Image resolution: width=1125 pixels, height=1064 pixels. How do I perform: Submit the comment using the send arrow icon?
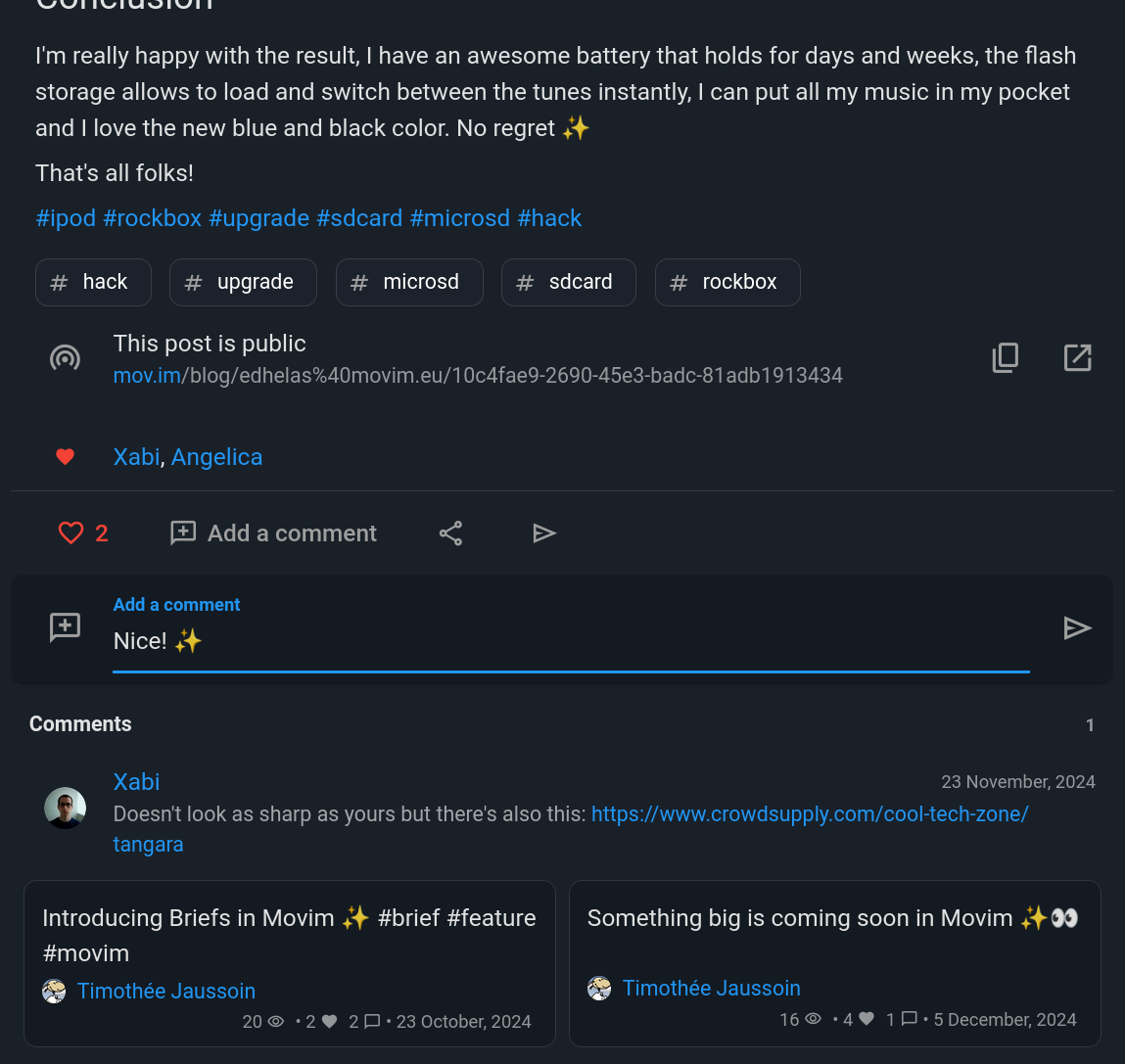click(1078, 627)
